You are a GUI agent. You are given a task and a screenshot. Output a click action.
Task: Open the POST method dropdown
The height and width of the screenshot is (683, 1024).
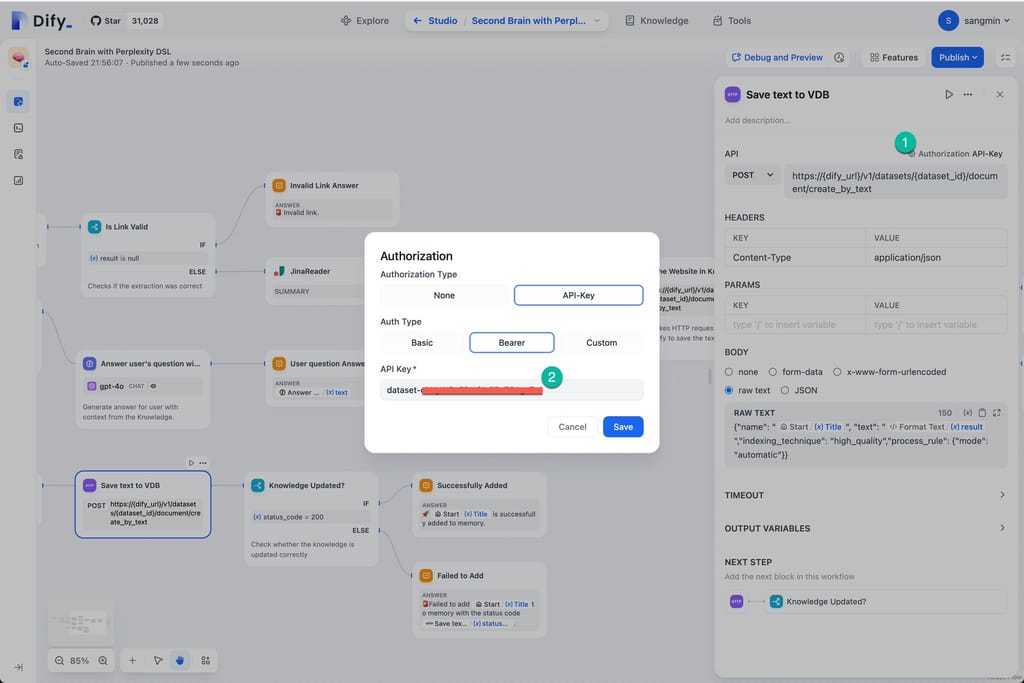pos(752,175)
